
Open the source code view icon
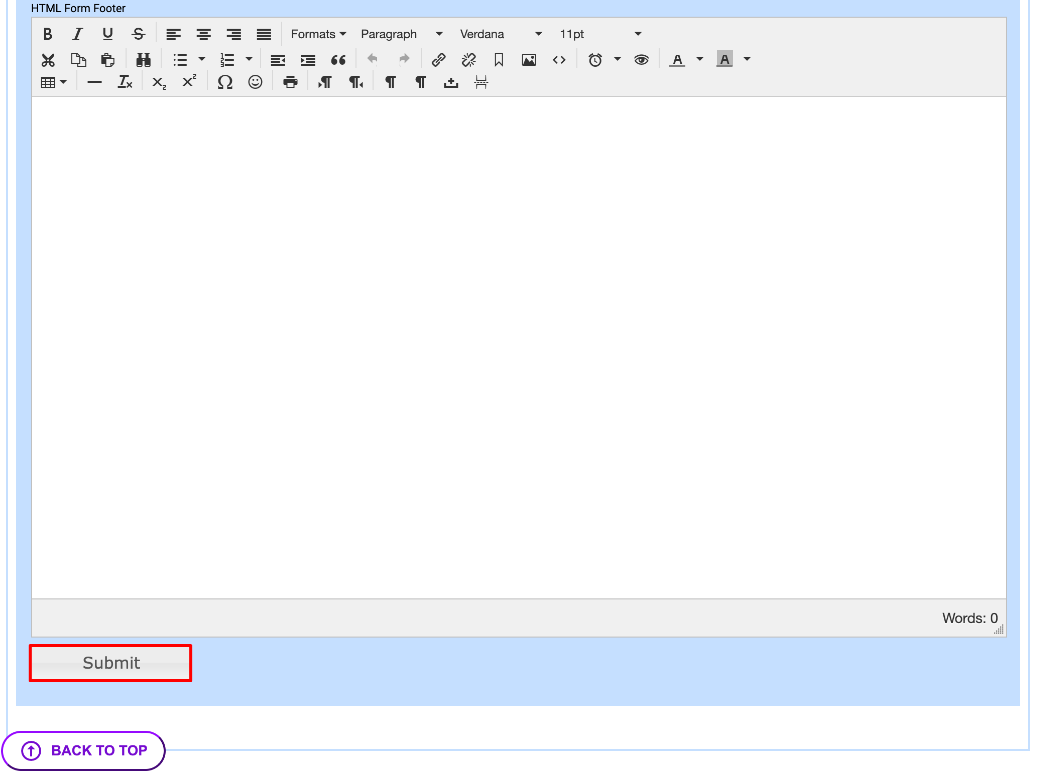pos(559,60)
